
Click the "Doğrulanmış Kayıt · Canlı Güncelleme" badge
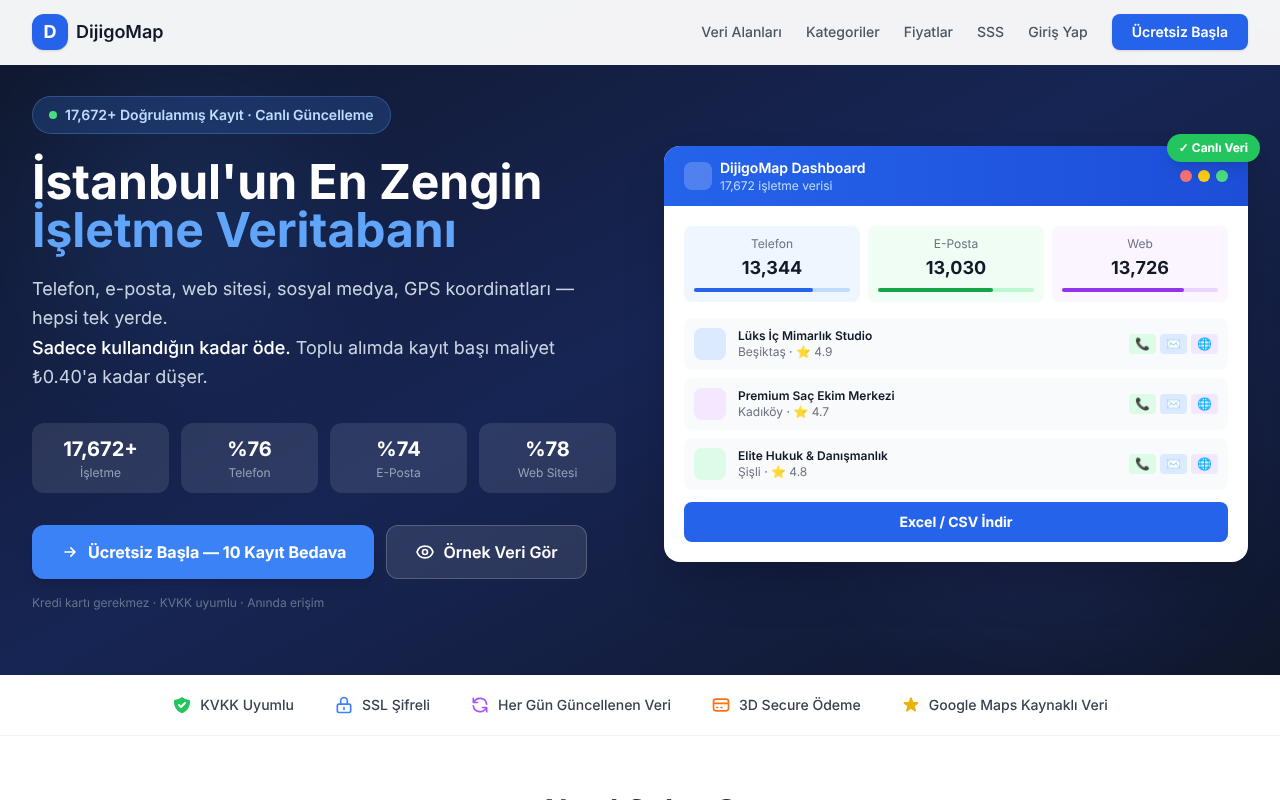[x=211, y=115]
